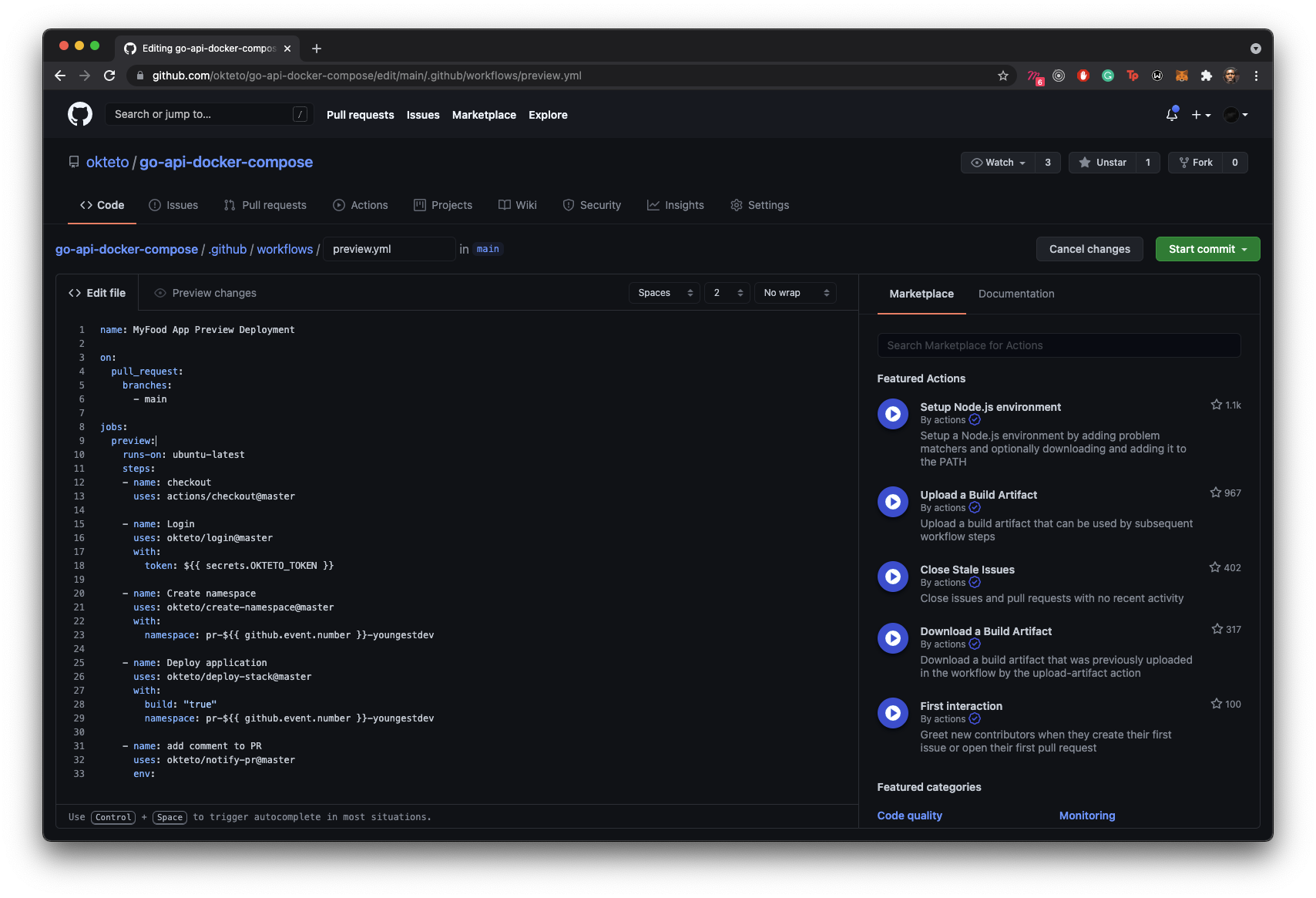Reload the page in the browser
Viewport: 1316px width, 898px height.
click(x=109, y=76)
